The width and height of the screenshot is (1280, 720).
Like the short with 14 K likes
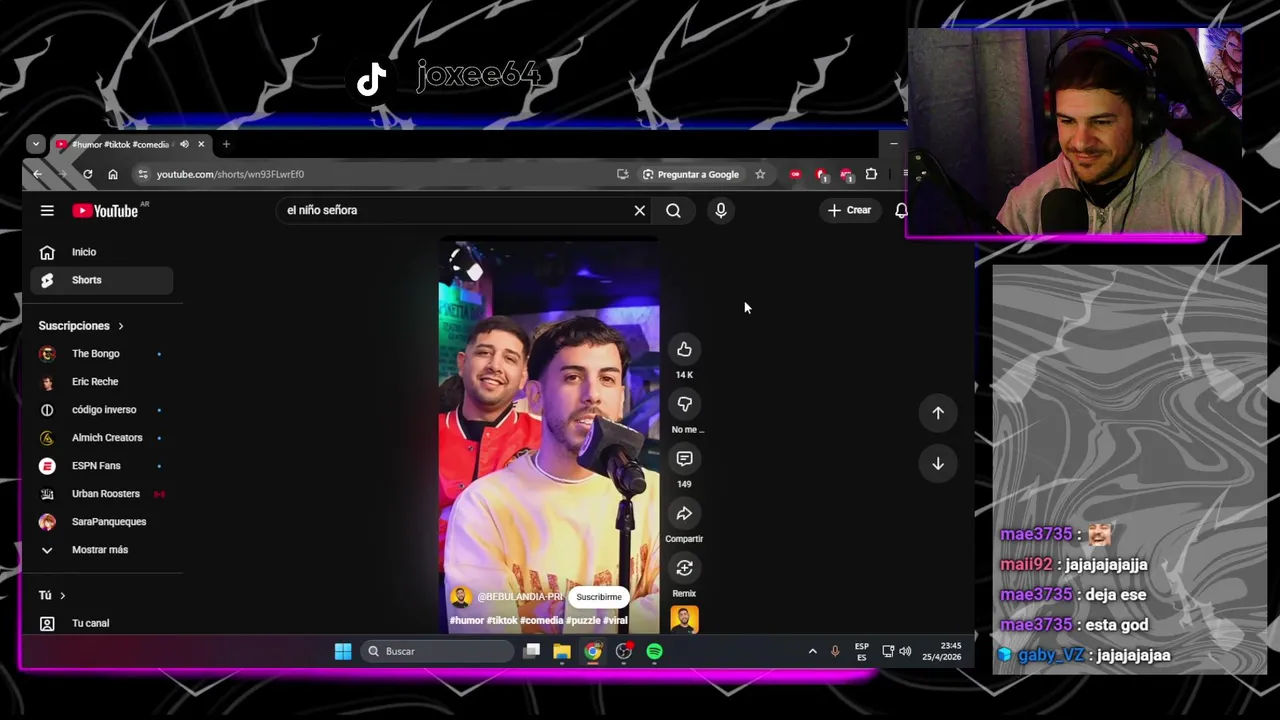point(684,349)
